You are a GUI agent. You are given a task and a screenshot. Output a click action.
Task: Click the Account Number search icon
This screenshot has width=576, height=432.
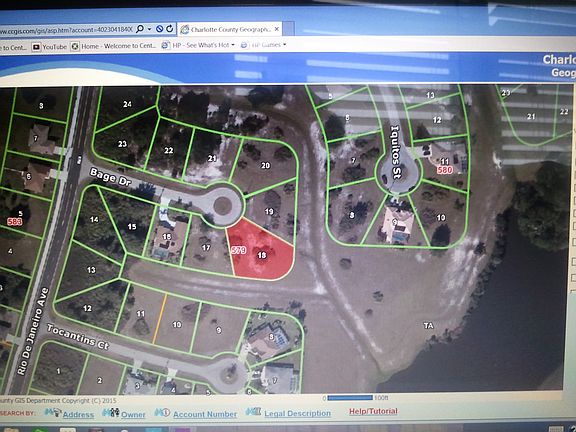pyautogui.click(x=162, y=413)
